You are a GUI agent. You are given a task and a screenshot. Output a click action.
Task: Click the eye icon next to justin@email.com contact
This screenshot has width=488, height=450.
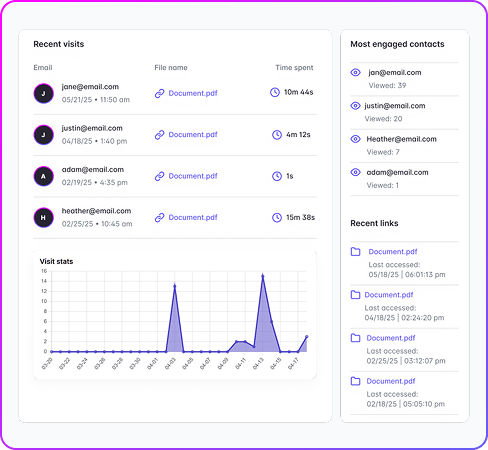click(355, 106)
